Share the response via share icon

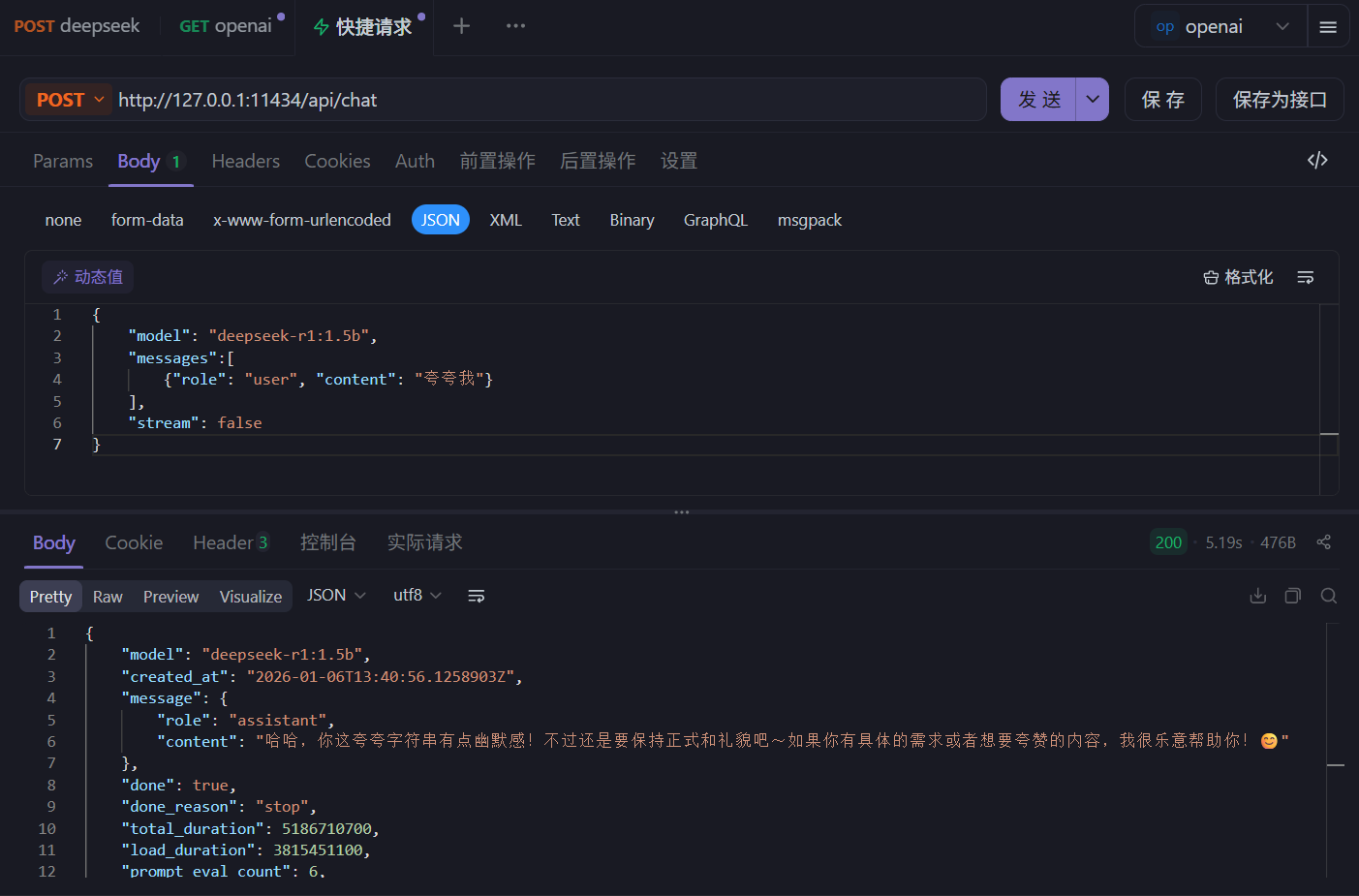pyautogui.click(x=1324, y=542)
